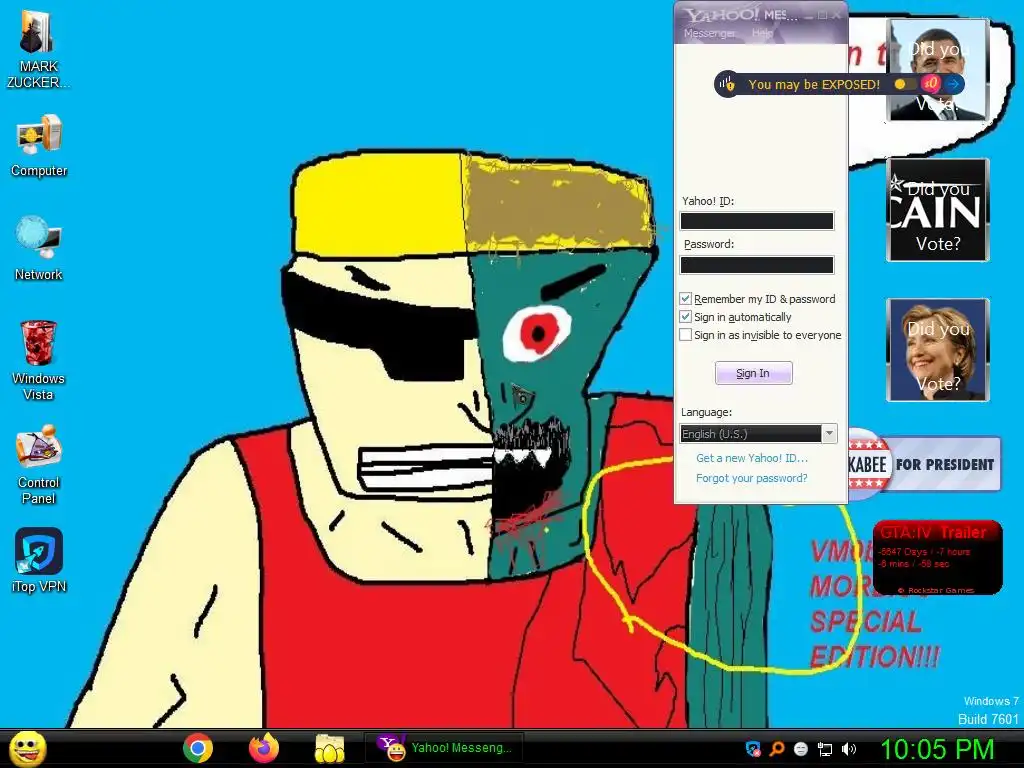Screen dimensions: 1024x768
Task: Select the Yahoo! Messenger taskbar button
Action: (x=445, y=748)
